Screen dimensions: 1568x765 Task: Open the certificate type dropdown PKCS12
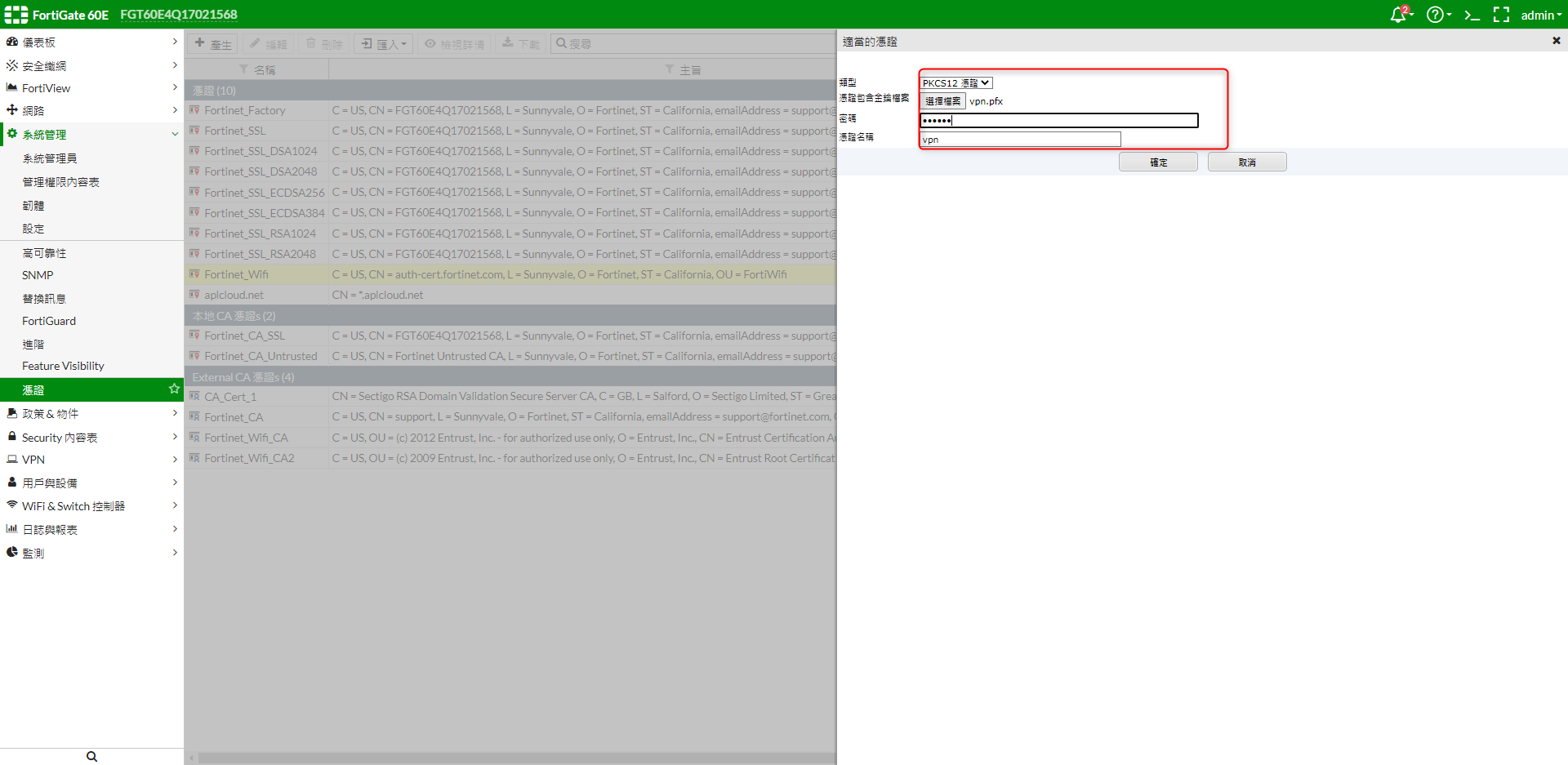pos(955,82)
